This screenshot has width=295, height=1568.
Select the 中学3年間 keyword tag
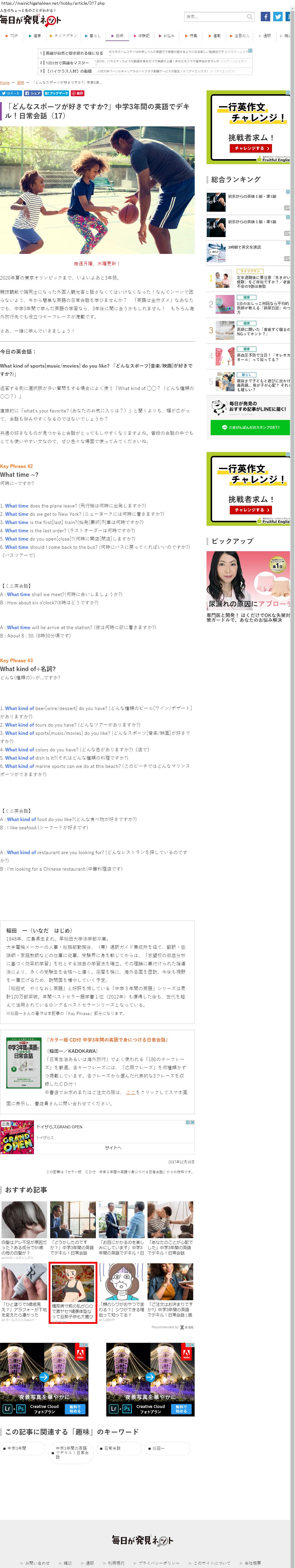click(23, 1449)
